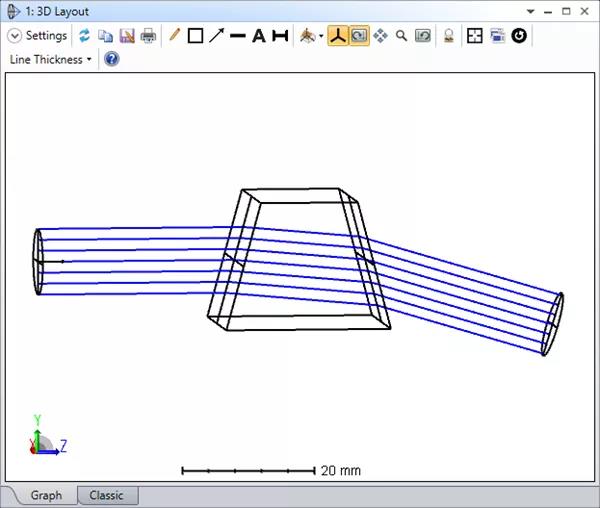The image size is (600, 508).
Task: Select the rectangle annotation tool
Action: pos(195,35)
